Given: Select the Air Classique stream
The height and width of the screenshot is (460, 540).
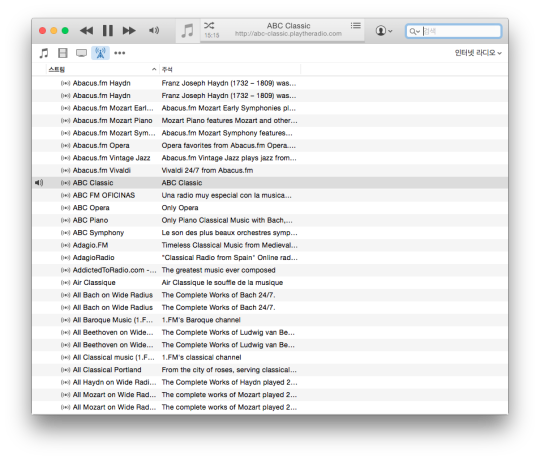Looking at the screenshot, I should tap(270, 283).
